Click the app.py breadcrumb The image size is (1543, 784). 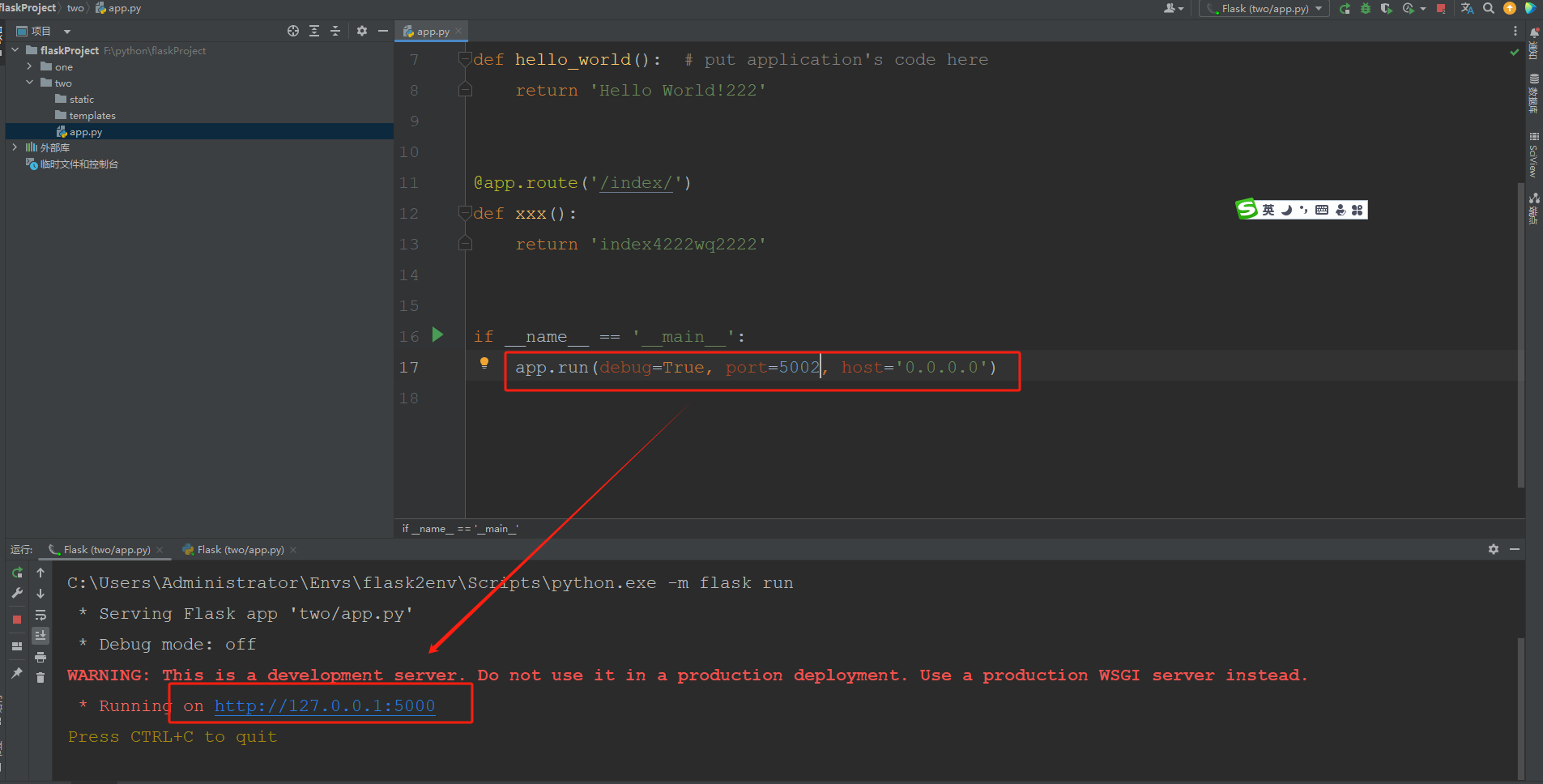pos(118,7)
